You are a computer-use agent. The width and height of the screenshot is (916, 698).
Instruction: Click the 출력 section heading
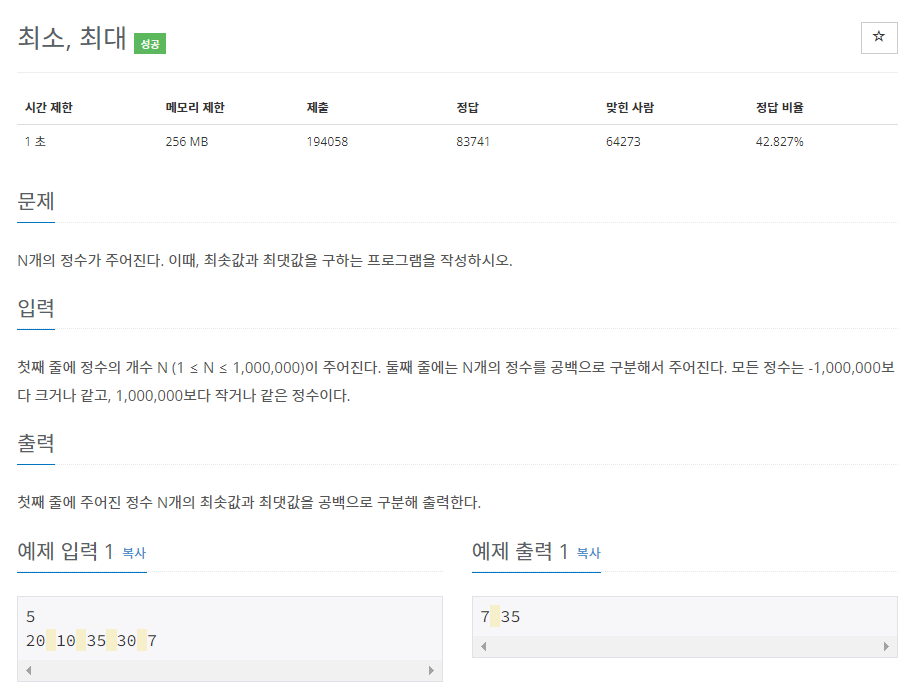36,443
